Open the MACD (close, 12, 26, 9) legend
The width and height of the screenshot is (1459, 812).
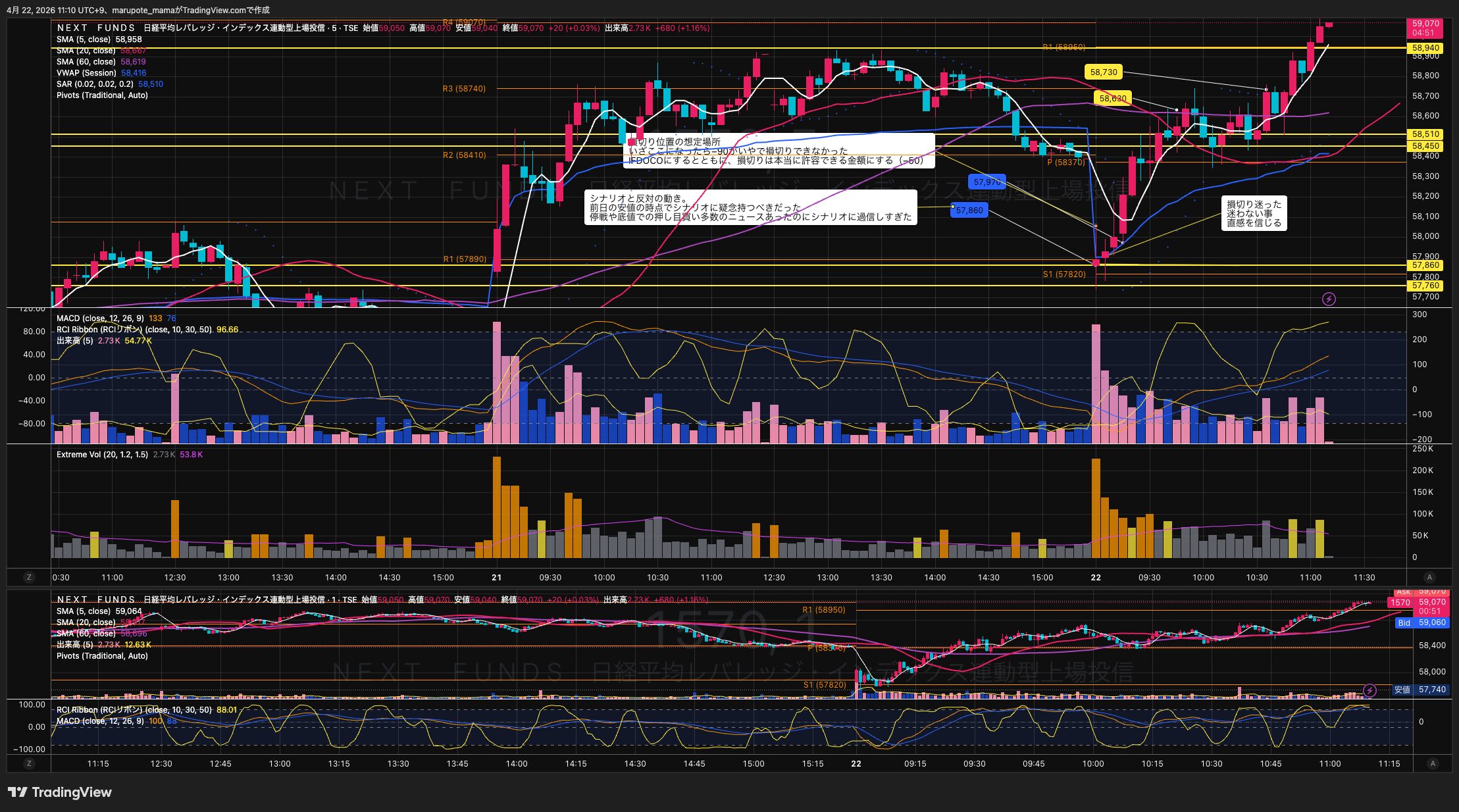[100, 318]
